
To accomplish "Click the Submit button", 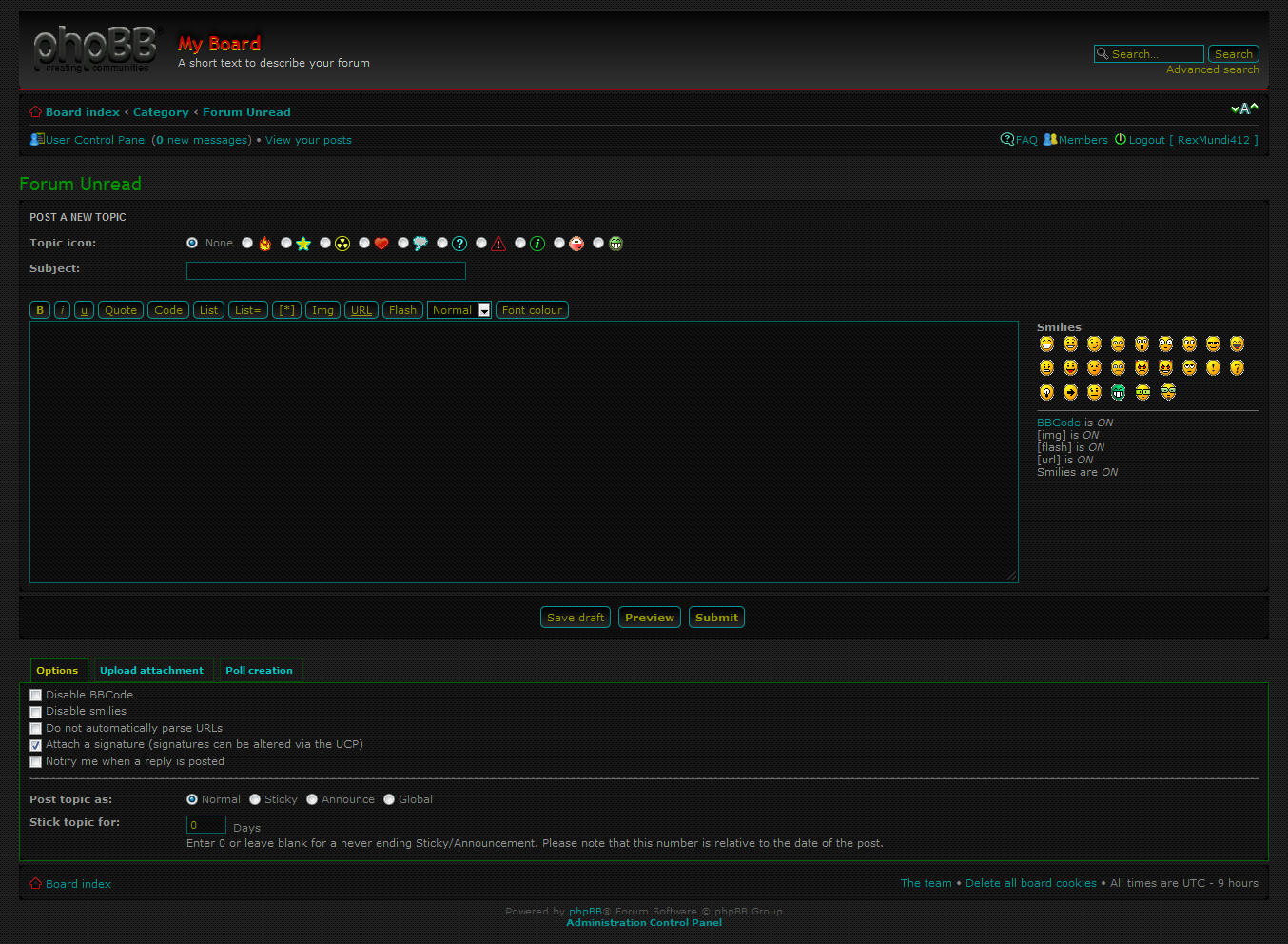I will pos(716,617).
